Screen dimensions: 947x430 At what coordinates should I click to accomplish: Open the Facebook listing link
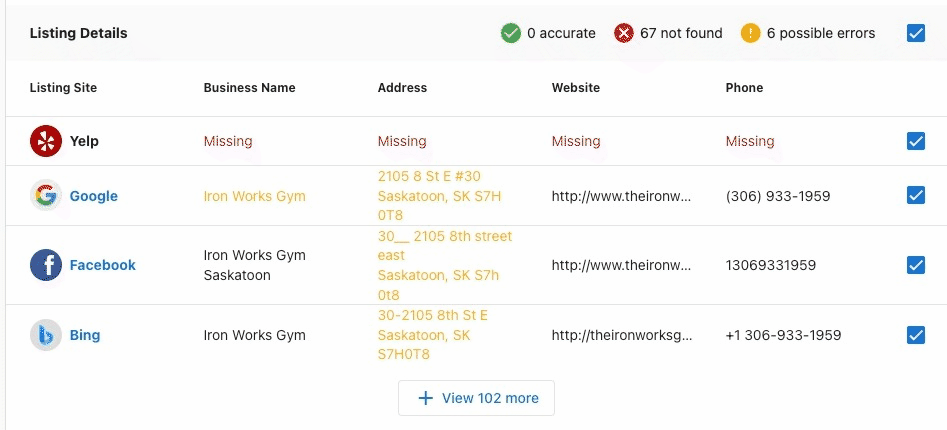coord(103,265)
